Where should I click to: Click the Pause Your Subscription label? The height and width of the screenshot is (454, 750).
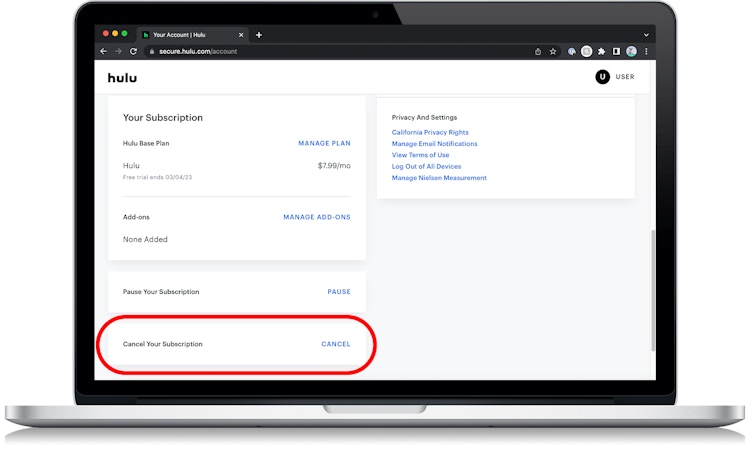pos(161,291)
